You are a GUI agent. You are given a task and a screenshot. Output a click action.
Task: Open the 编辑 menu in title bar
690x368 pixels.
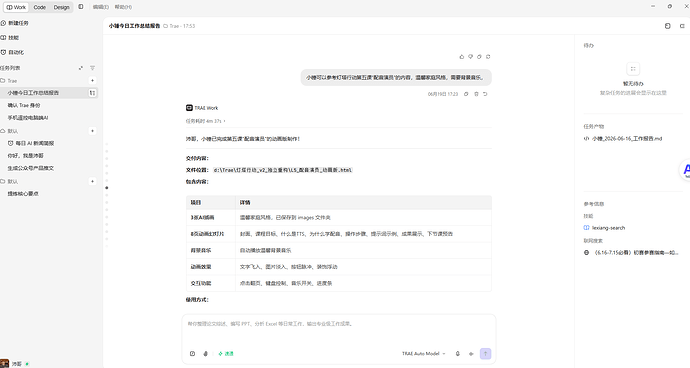[101, 7]
